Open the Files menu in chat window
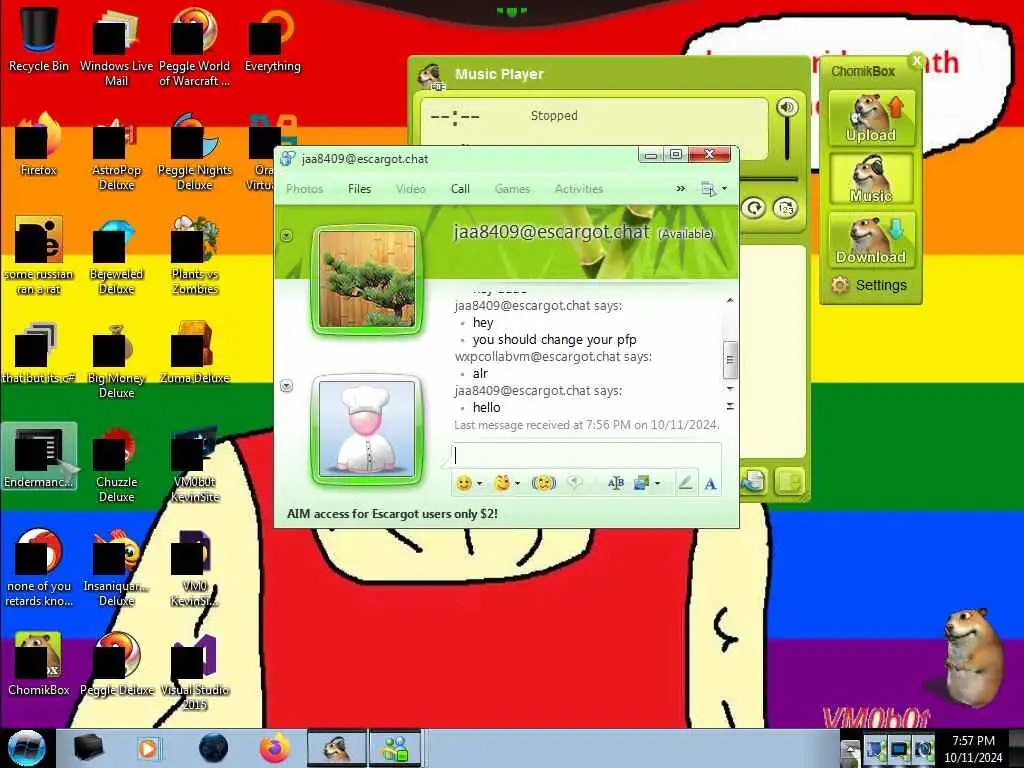 pos(359,189)
